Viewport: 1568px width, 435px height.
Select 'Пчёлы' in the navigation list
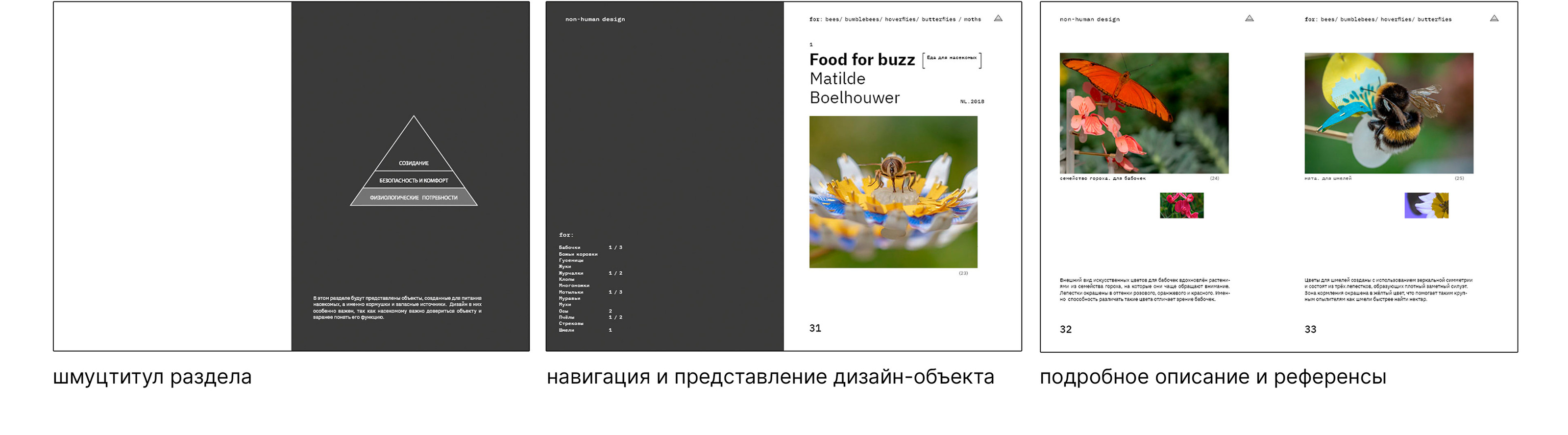tap(567, 317)
